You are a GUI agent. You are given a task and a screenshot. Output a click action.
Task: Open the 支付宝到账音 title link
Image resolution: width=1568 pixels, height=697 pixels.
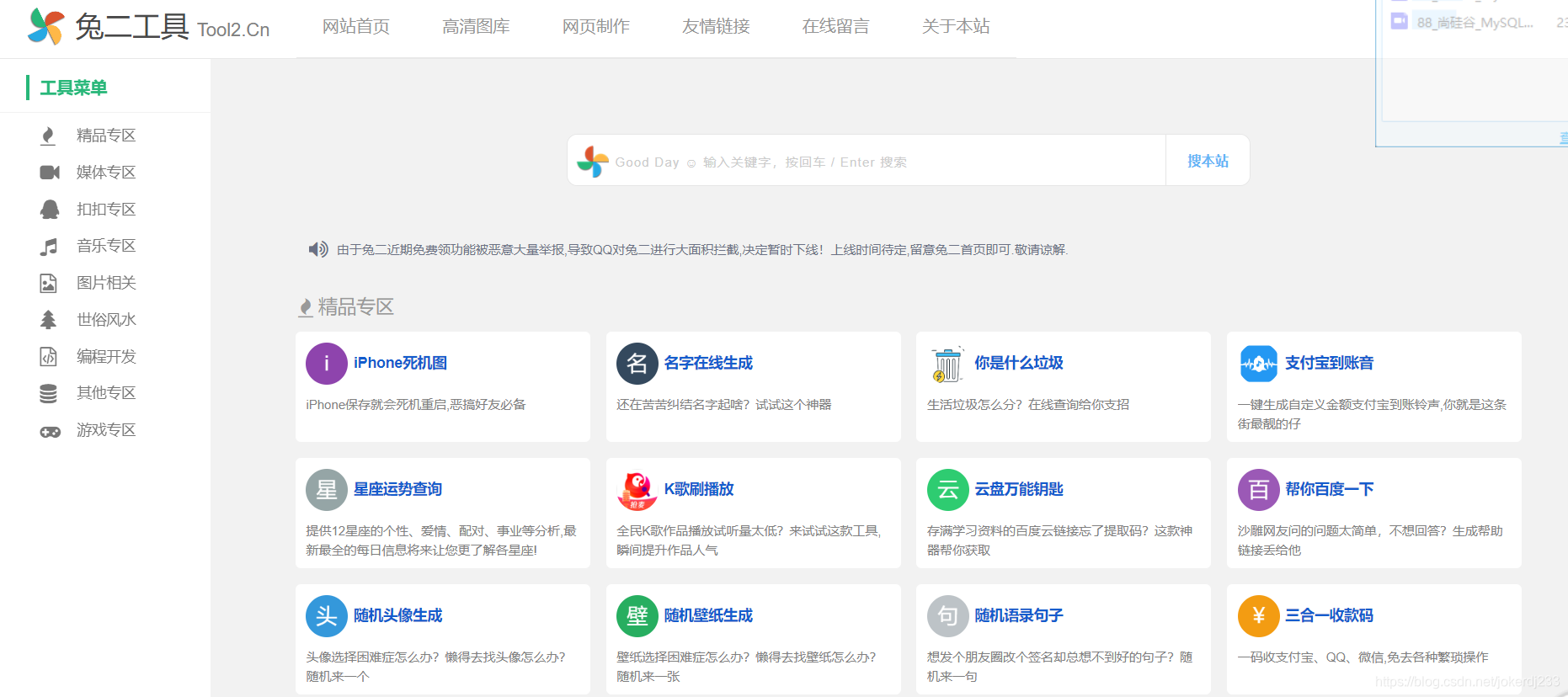(1330, 363)
